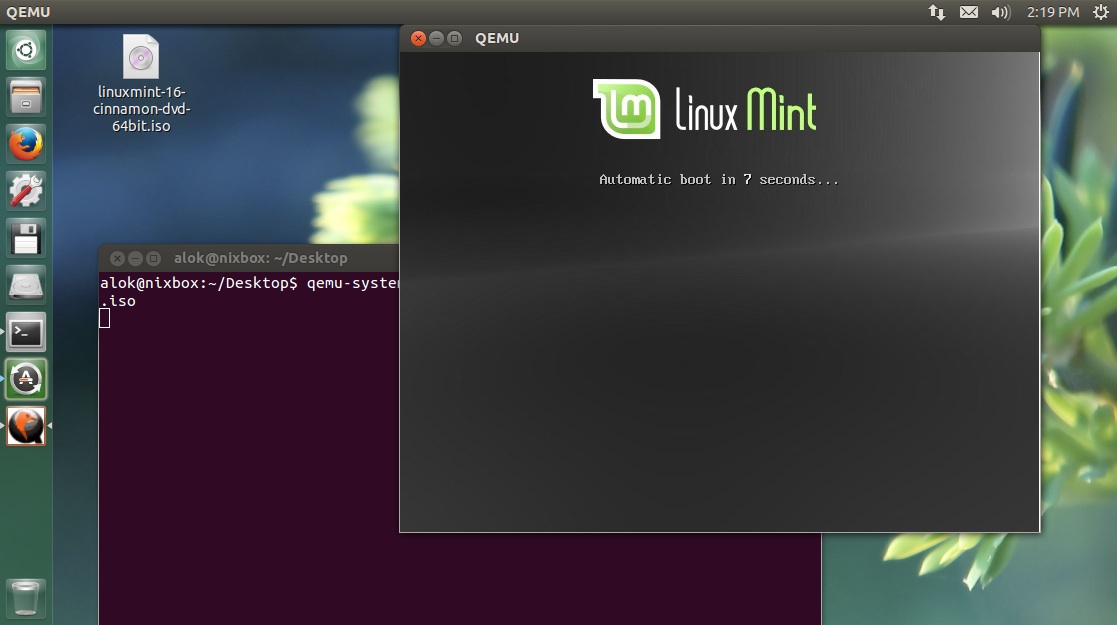Launch Firefox from the launcher
The width and height of the screenshot is (1117, 625).
26,144
